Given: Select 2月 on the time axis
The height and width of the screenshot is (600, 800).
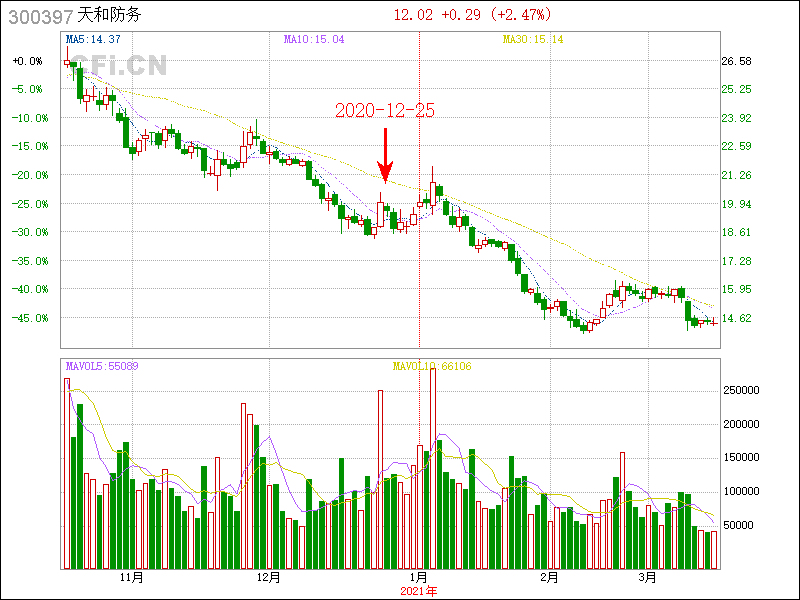Looking at the screenshot, I should pyautogui.click(x=547, y=578).
